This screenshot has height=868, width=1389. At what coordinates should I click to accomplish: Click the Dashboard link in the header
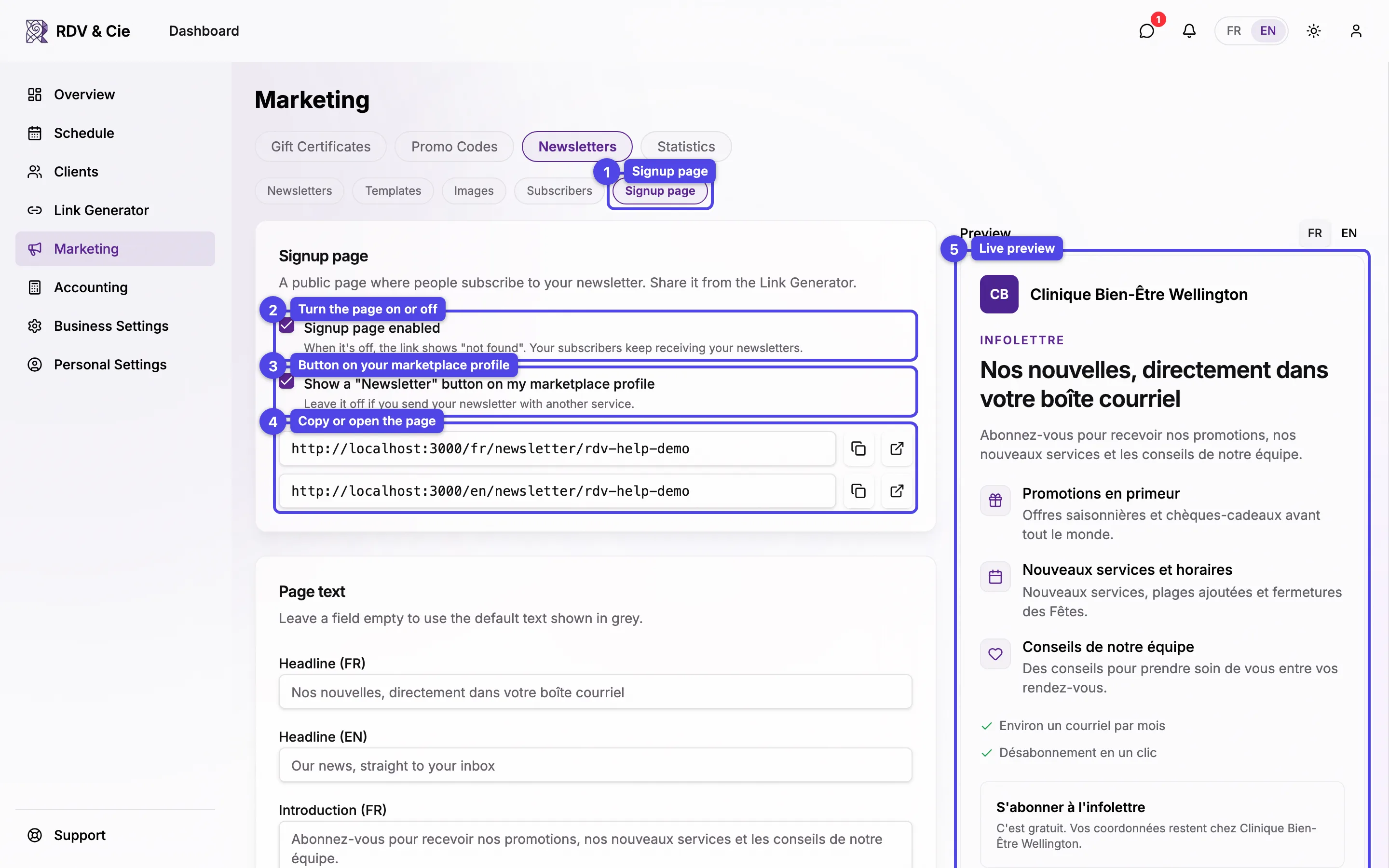coord(204,31)
